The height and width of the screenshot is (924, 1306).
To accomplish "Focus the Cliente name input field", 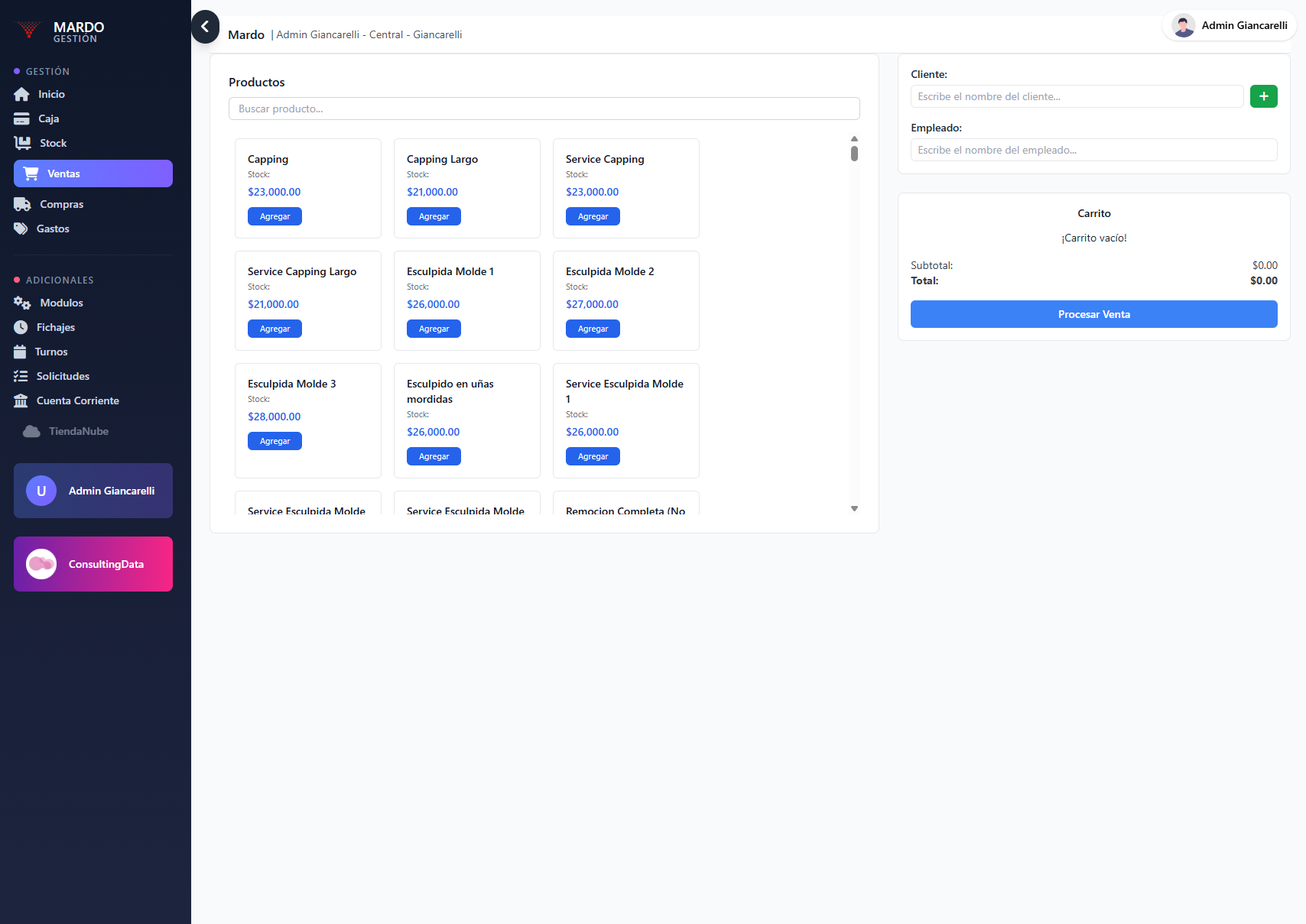I will [x=1077, y=96].
